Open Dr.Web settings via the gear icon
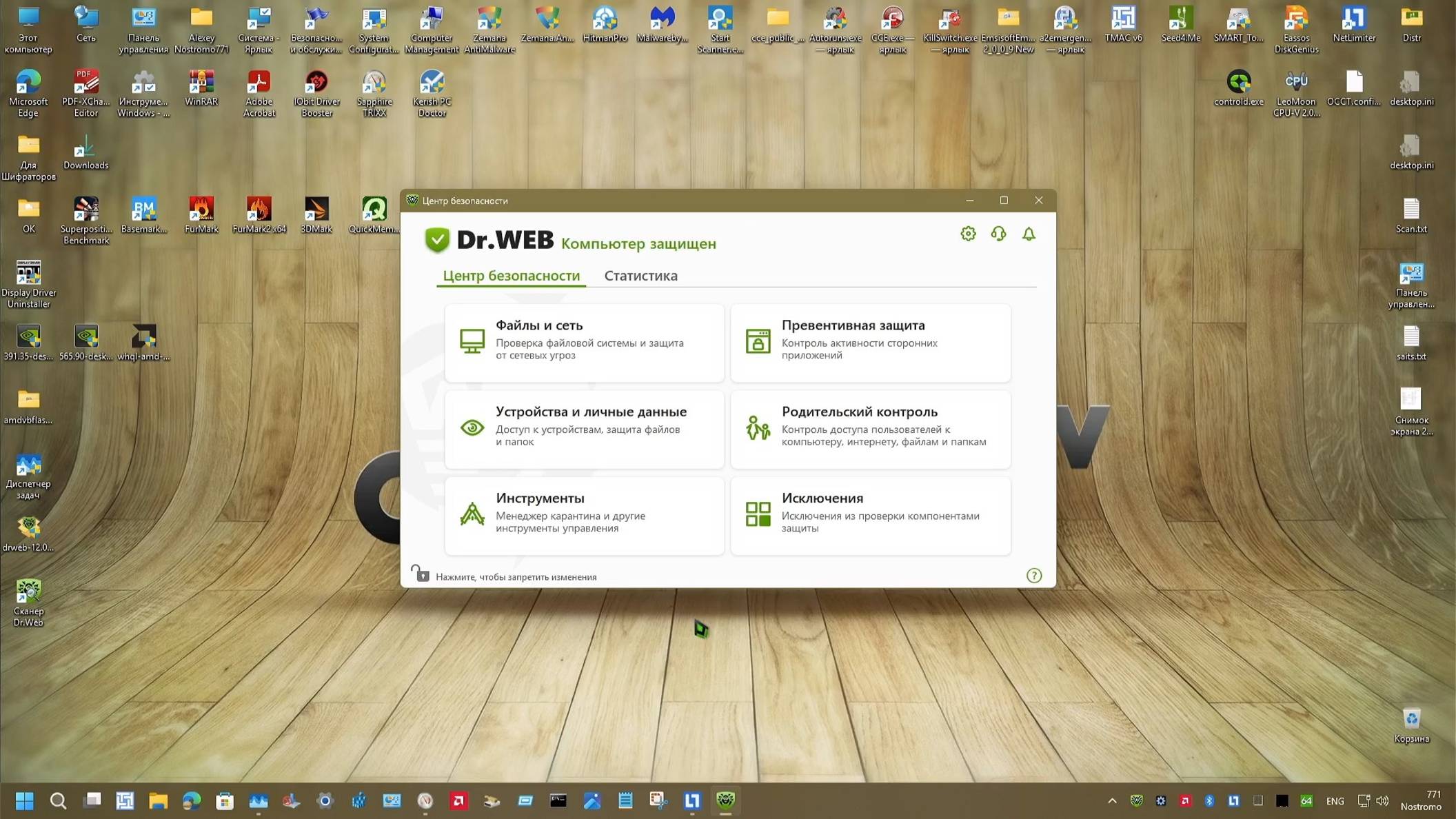Screen dimensions: 1456x819 (968, 234)
